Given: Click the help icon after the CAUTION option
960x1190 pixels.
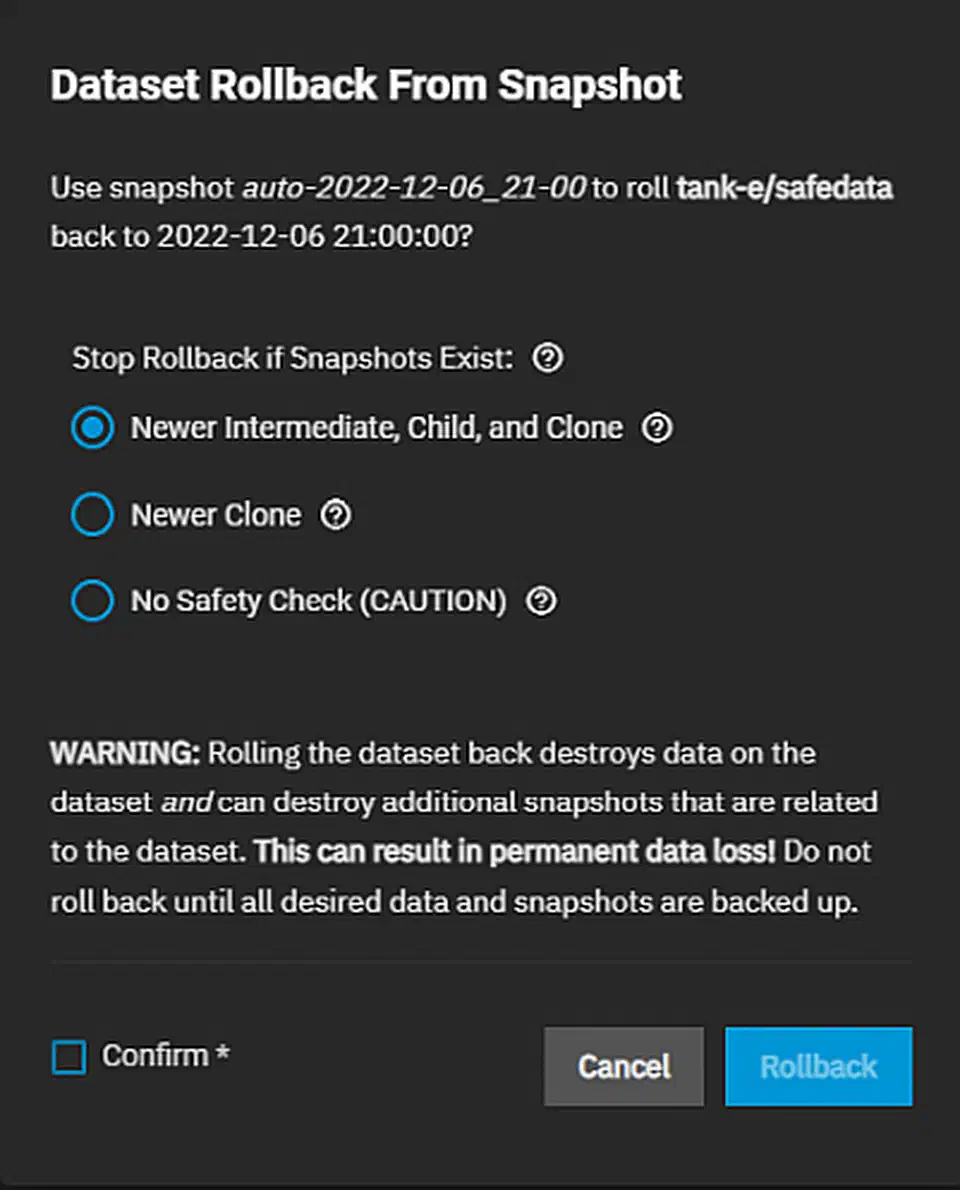Looking at the screenshot, I should tap(541, 601).
